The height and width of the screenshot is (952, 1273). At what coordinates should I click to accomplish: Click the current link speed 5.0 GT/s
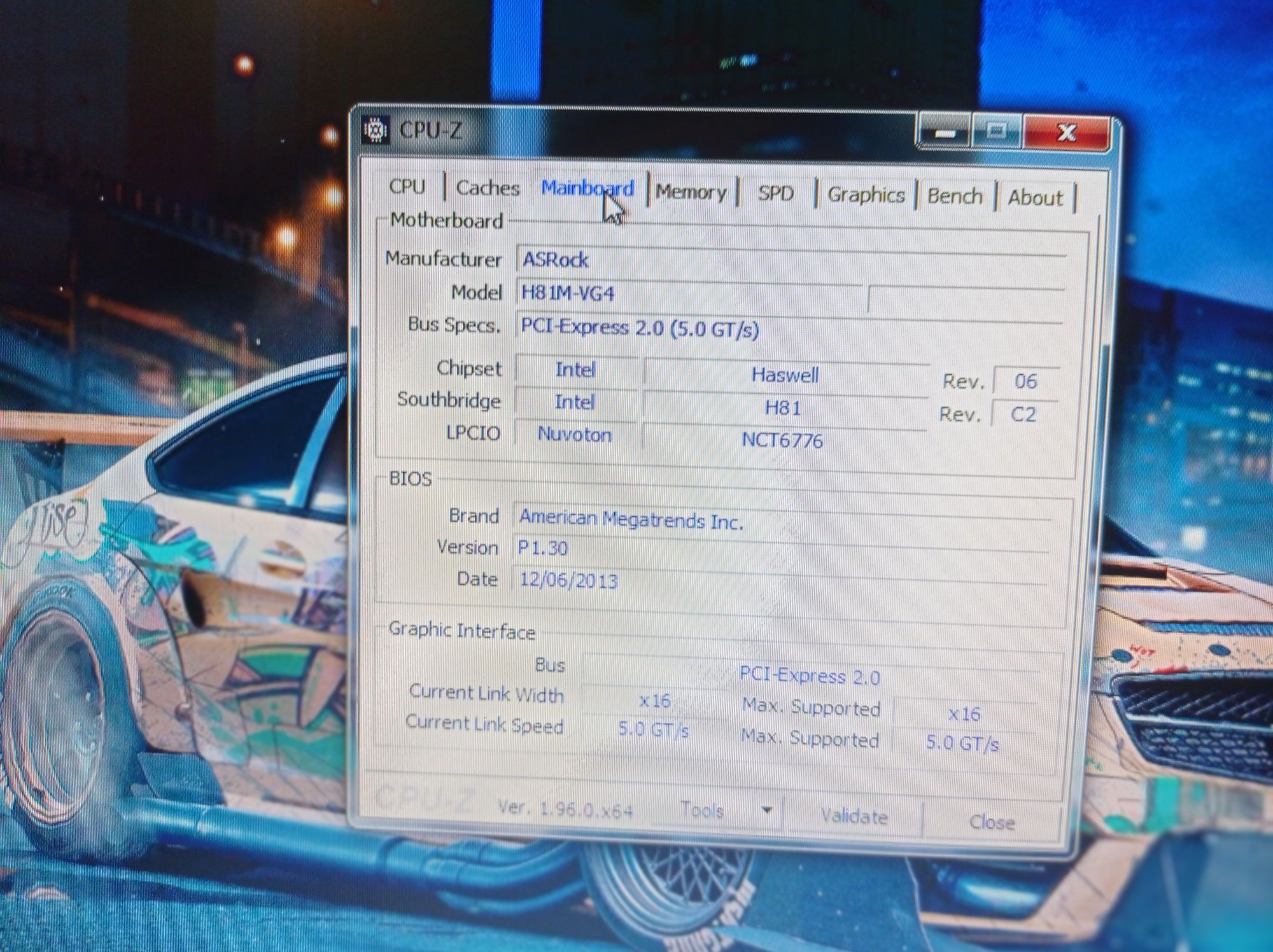click(654, 729)
